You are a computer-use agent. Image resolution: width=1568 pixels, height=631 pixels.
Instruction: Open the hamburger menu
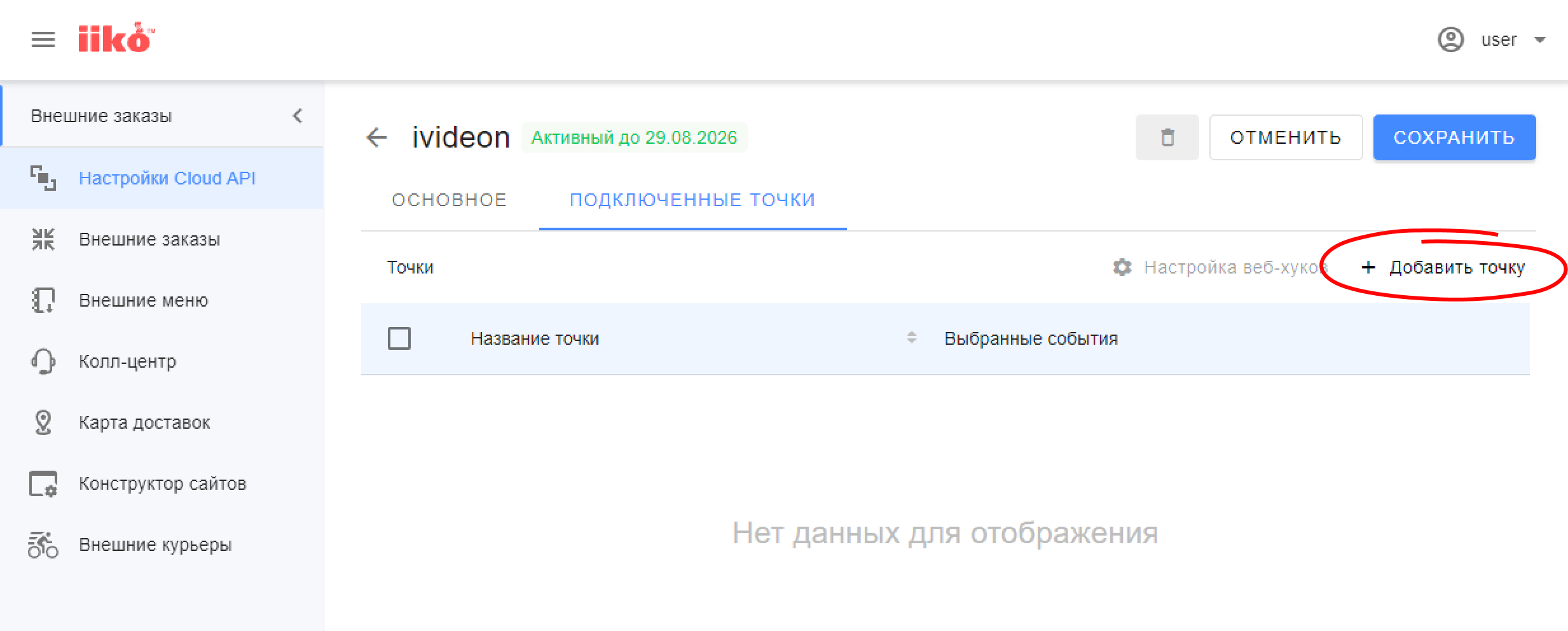pyautogui.click(x=43, y=40)
